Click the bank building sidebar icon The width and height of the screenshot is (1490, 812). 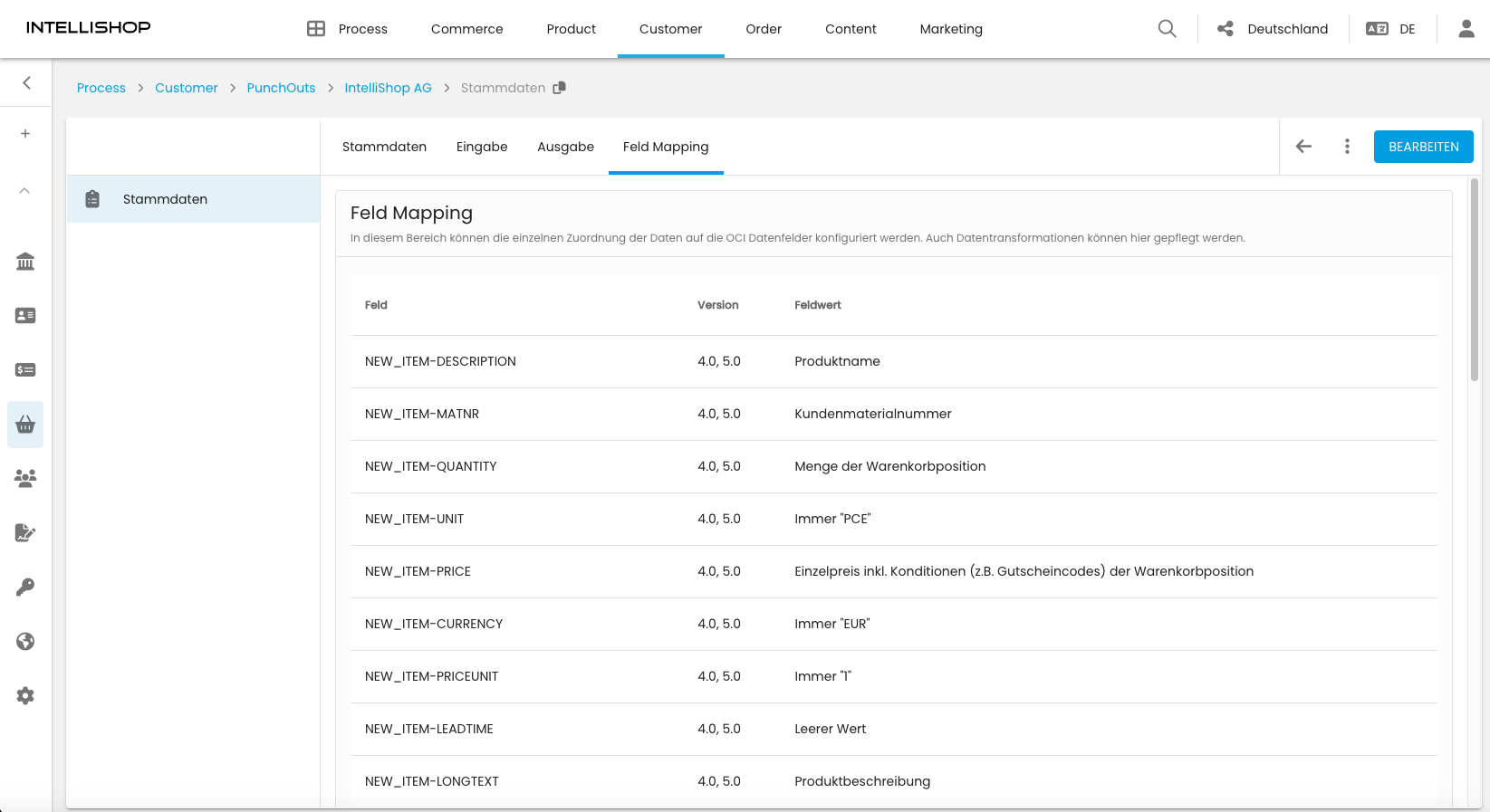(x=25, y=262)
